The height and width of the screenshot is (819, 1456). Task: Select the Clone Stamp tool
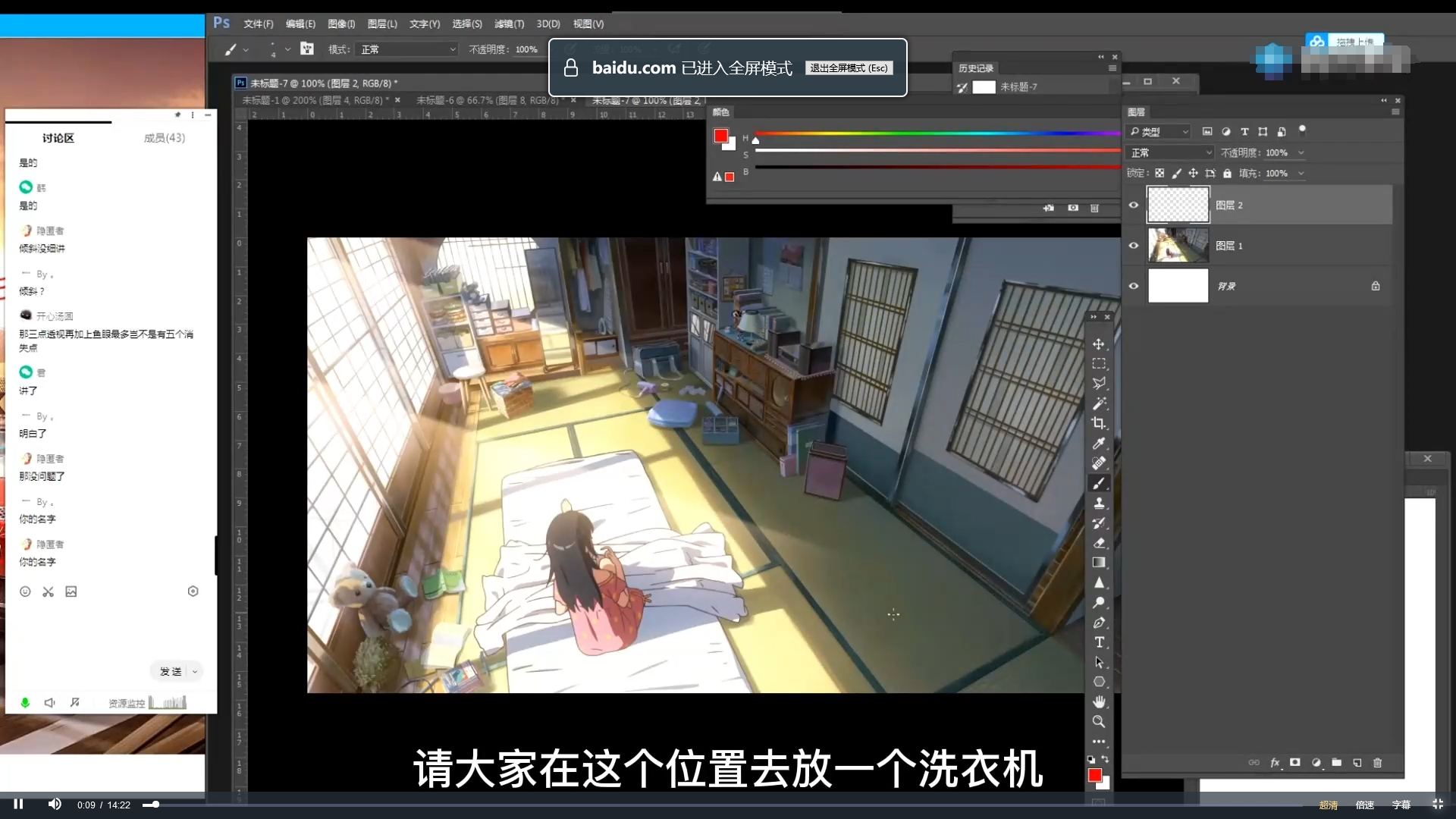(x=1098, y=503)
